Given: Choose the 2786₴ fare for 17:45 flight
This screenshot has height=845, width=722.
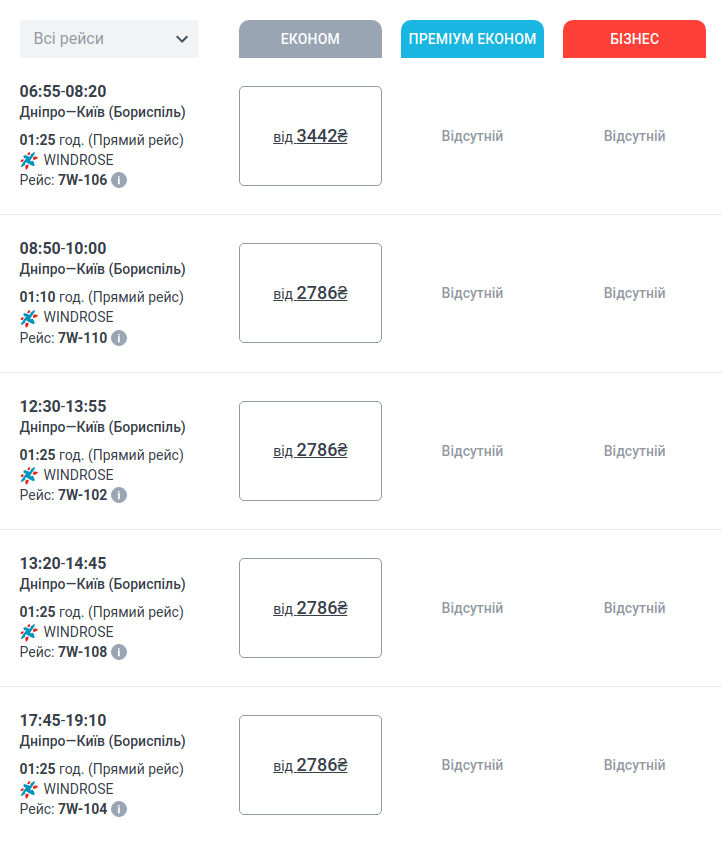Looking at the screenshot, I should click(x=310, y=765).
